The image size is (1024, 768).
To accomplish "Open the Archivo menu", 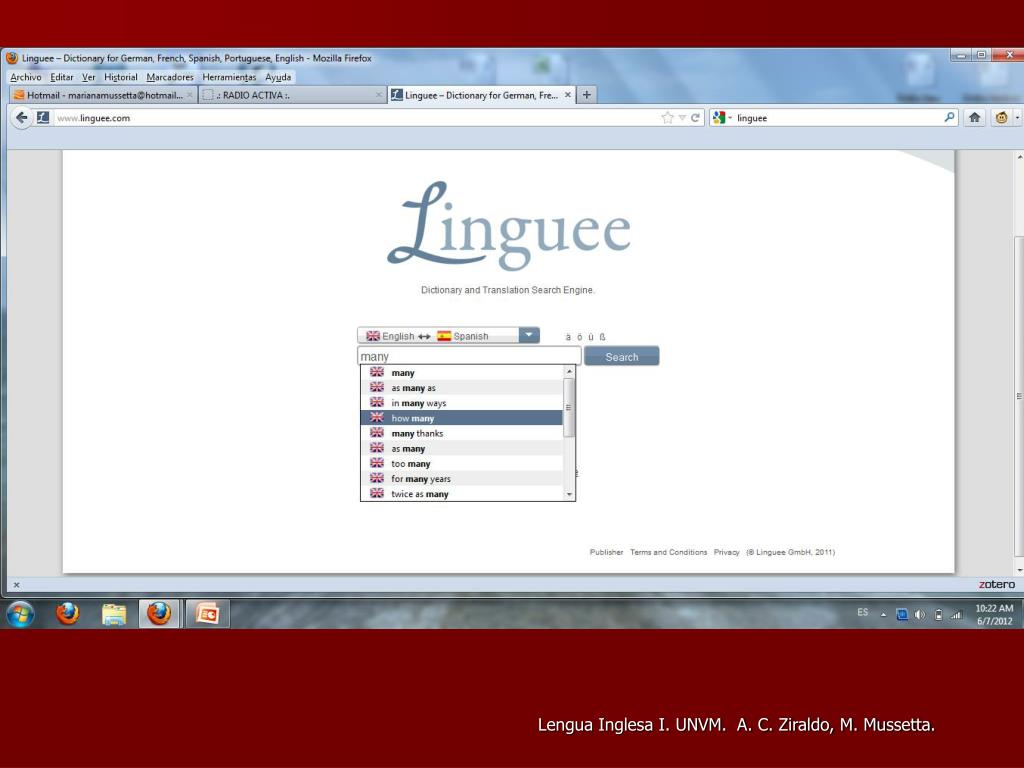I will [x=25, y=77].
